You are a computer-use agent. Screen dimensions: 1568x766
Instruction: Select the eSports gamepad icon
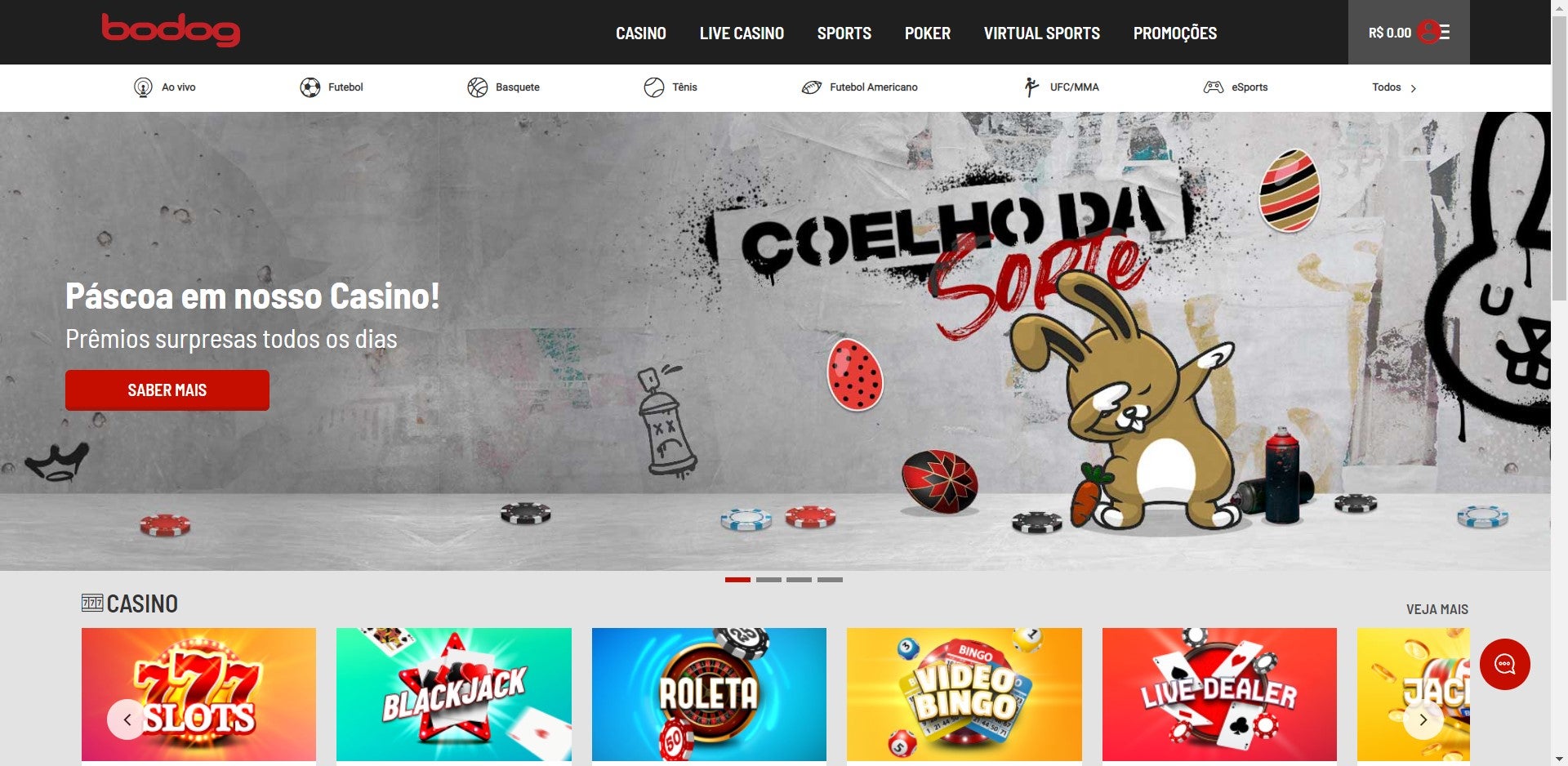pos(1214,87)
